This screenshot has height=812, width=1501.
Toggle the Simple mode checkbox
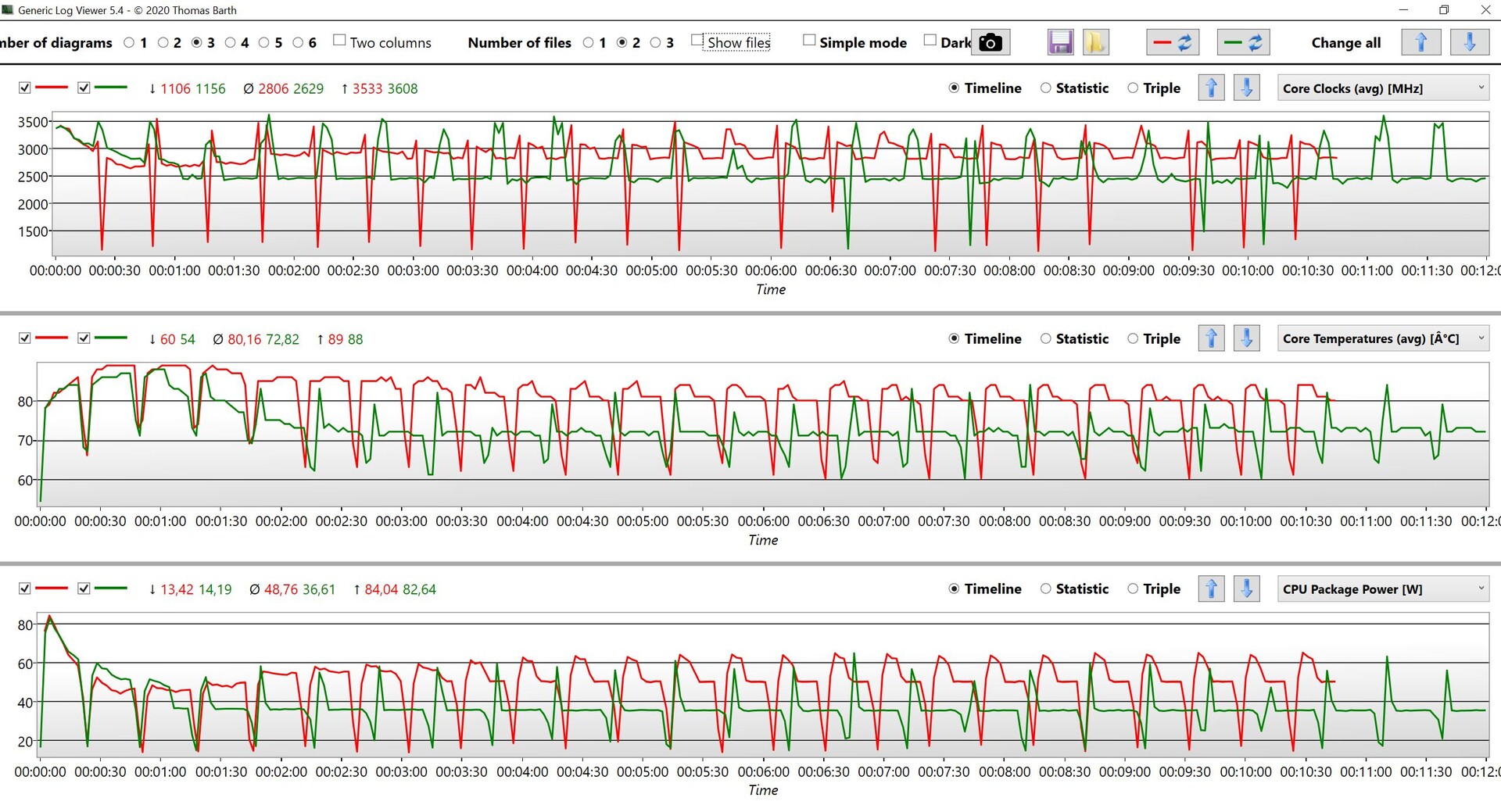tap(809, 41)
